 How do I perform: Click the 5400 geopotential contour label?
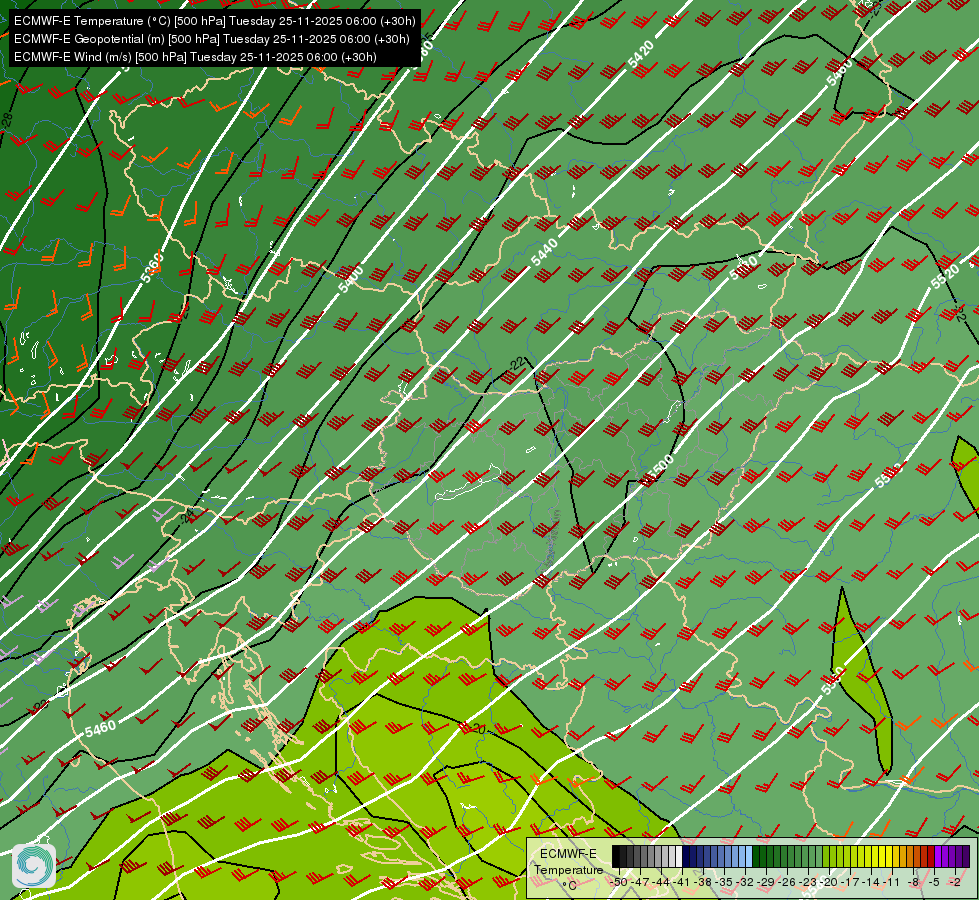[x=350, y=279]
